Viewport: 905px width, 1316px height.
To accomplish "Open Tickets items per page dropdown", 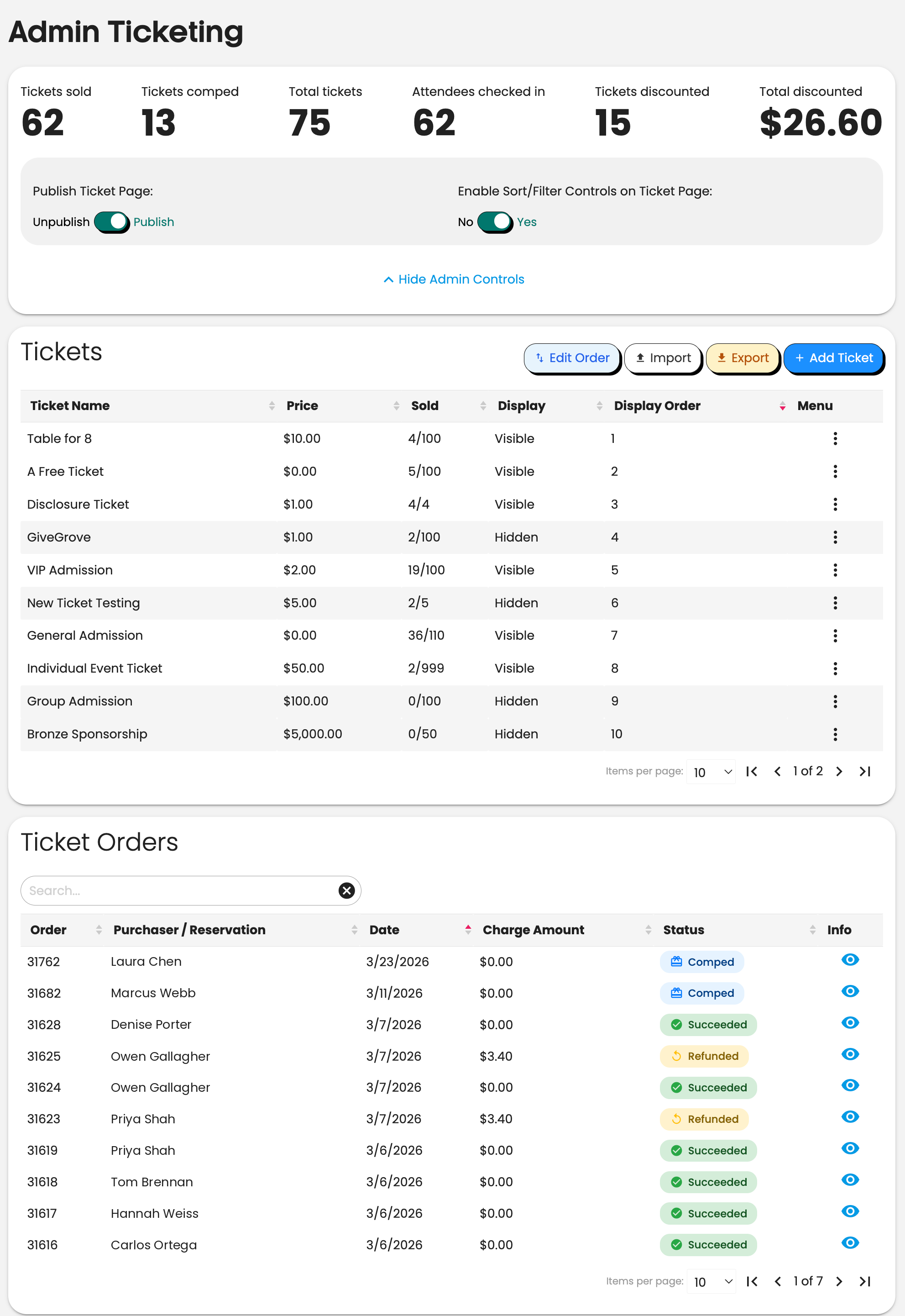I will click(x=711, y=772).
